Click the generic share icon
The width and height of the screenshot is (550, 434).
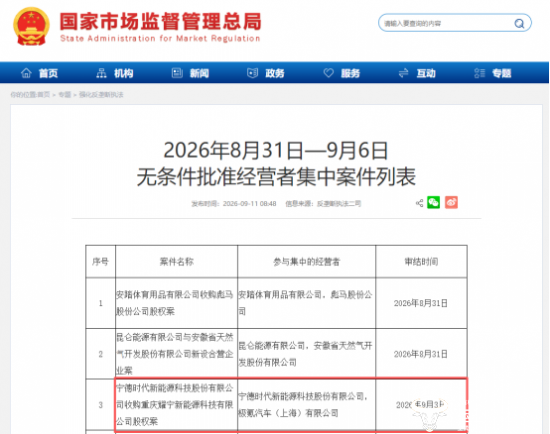(419, 203)
